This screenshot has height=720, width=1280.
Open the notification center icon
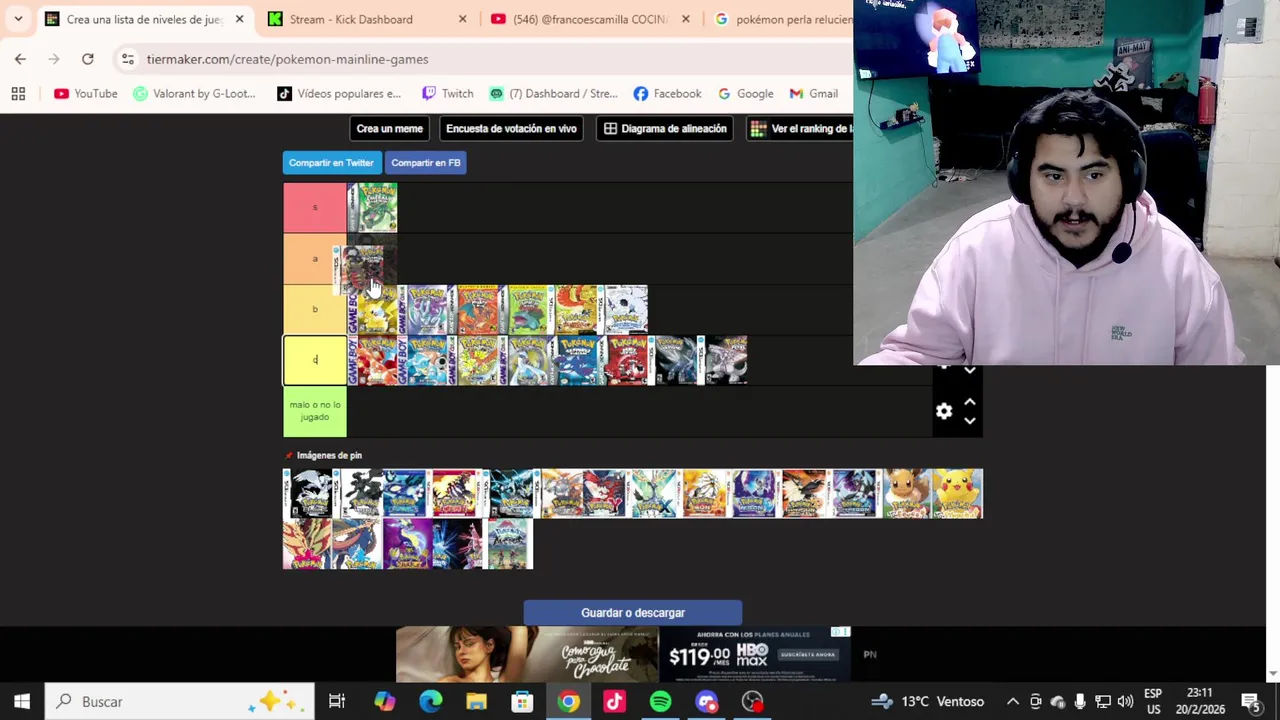(x=1251, y=702)
